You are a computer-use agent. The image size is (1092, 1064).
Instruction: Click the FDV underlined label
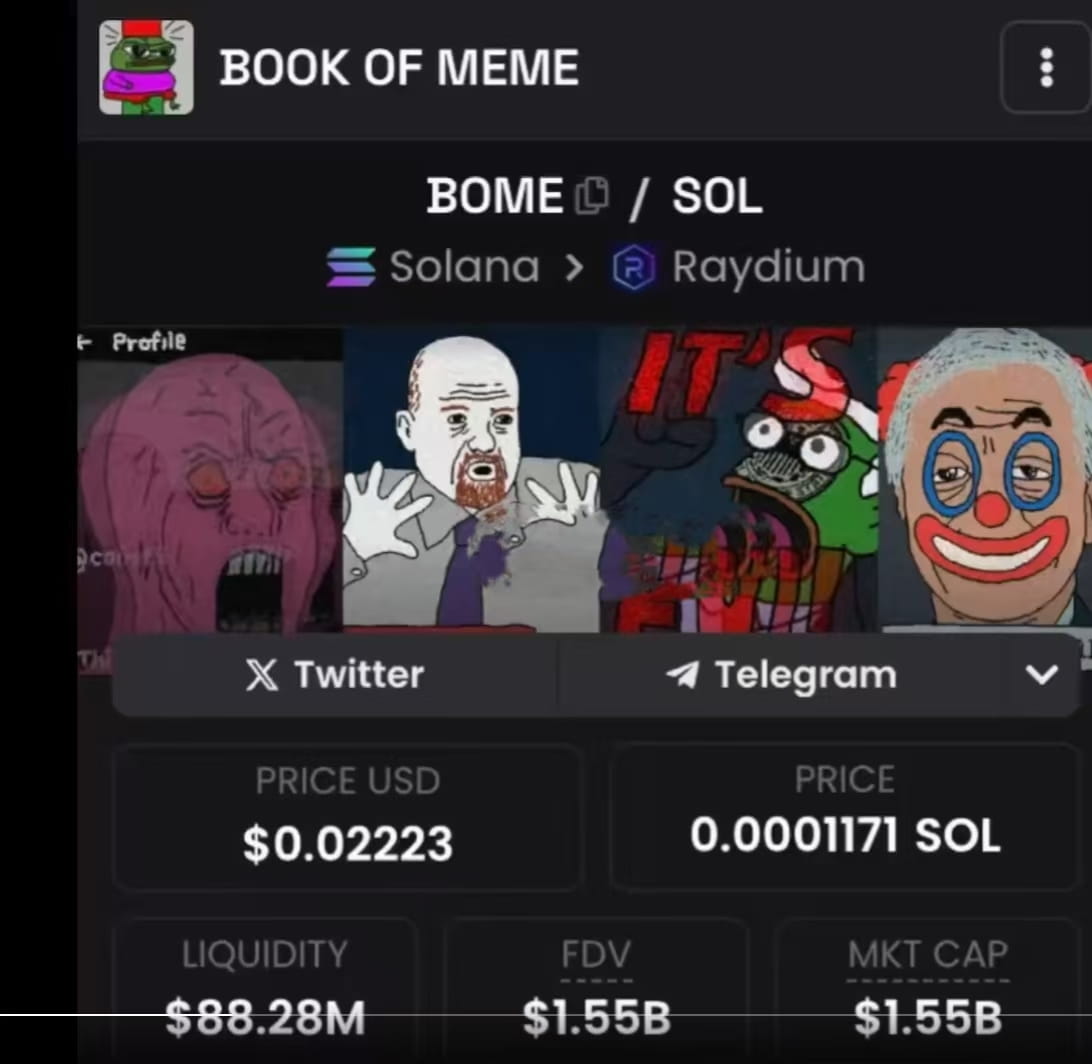[x=596, y=954]
